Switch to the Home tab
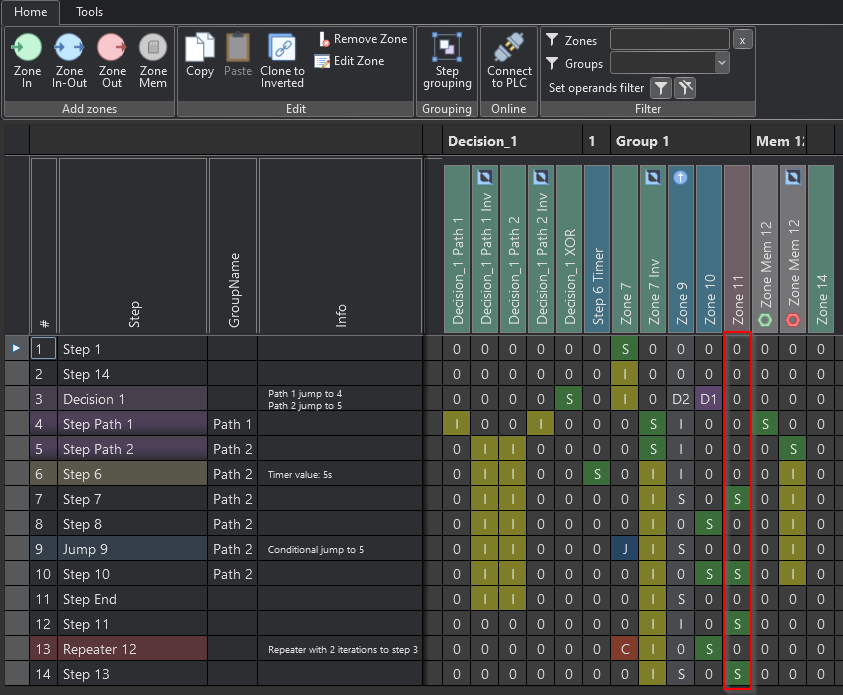This screenshot has width=843, height=695. click(31, 12)
